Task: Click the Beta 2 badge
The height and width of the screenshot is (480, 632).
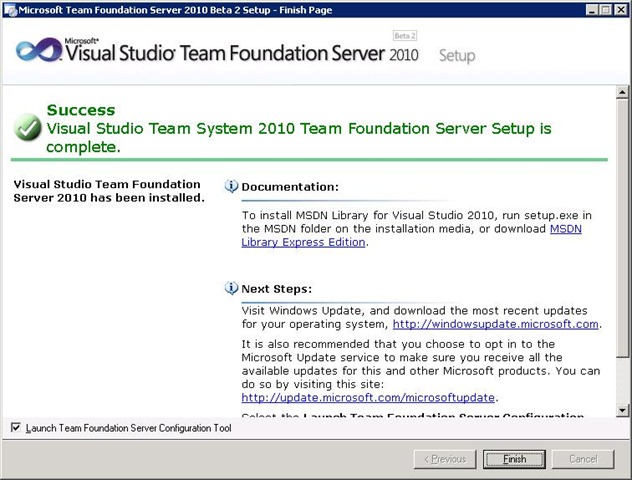Action: [405, 35]
